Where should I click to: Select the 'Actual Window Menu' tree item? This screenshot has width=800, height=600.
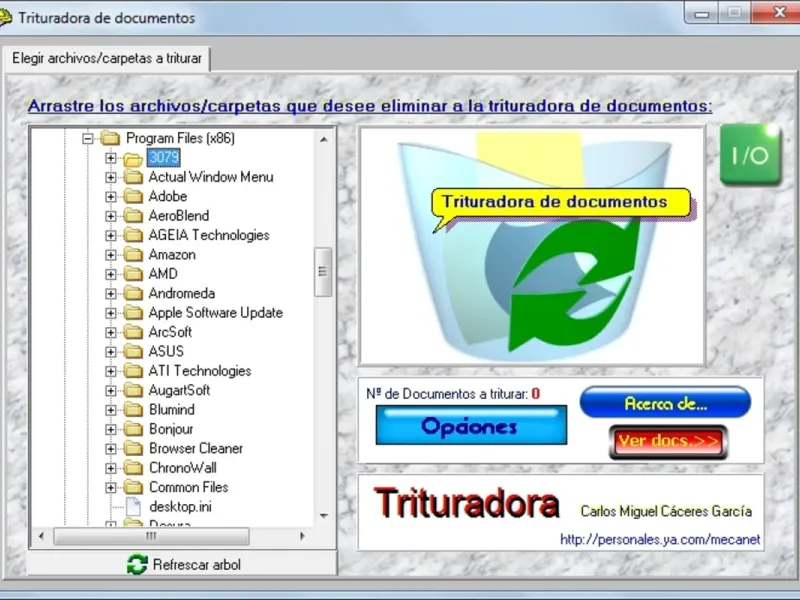click(x=211, y=177)
